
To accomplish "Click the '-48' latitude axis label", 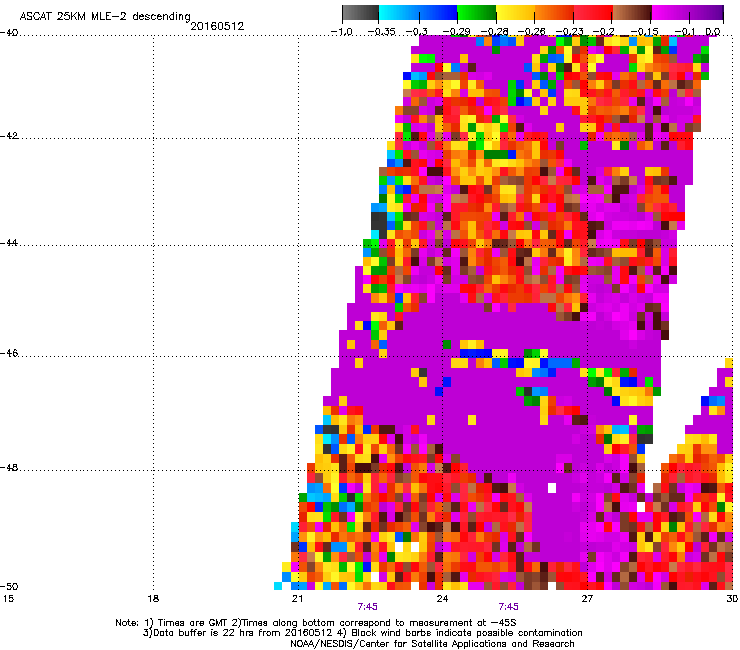I will click(x=9, y=467).
